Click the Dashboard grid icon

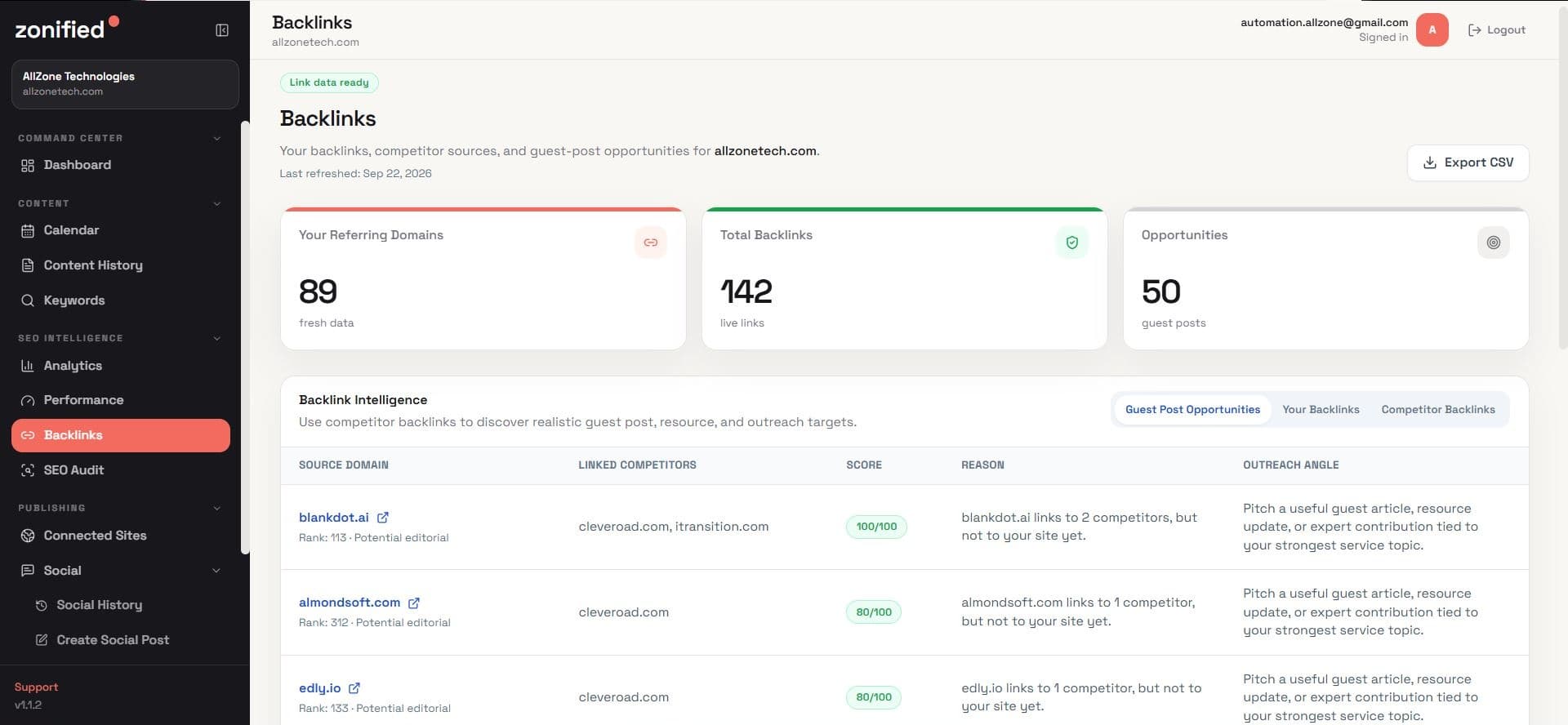(28, 166)
